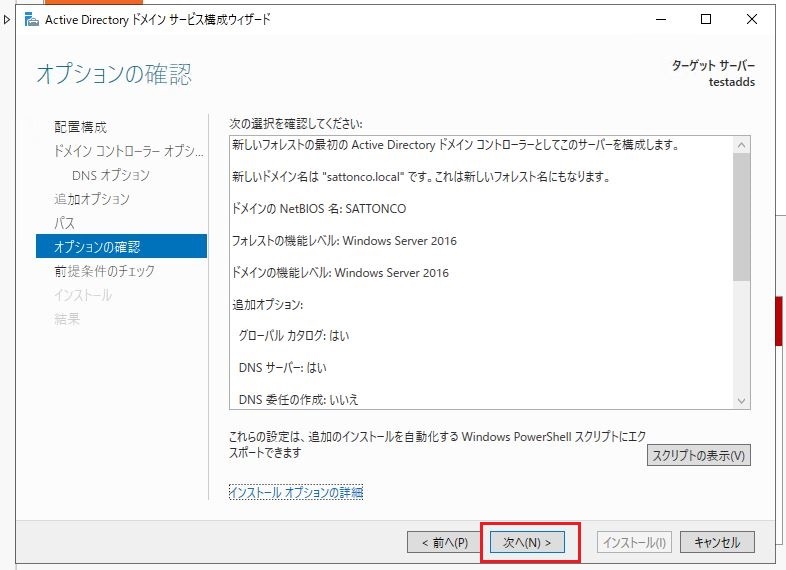Viewport: 786px width, 570px height.
Task: Click the NetBIOS 名: SATTONCO line
Action: pyautogui.click(x=319, y=209)
